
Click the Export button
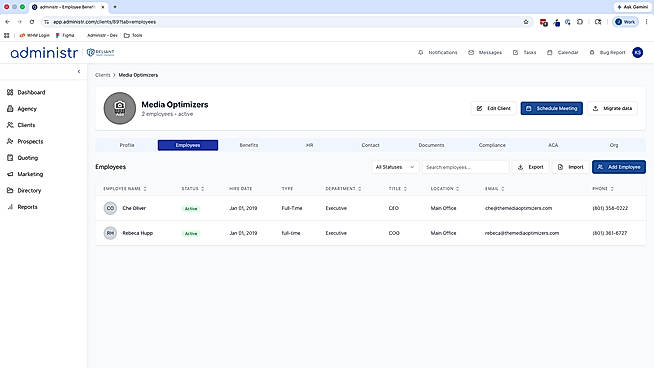coord(531,167)
